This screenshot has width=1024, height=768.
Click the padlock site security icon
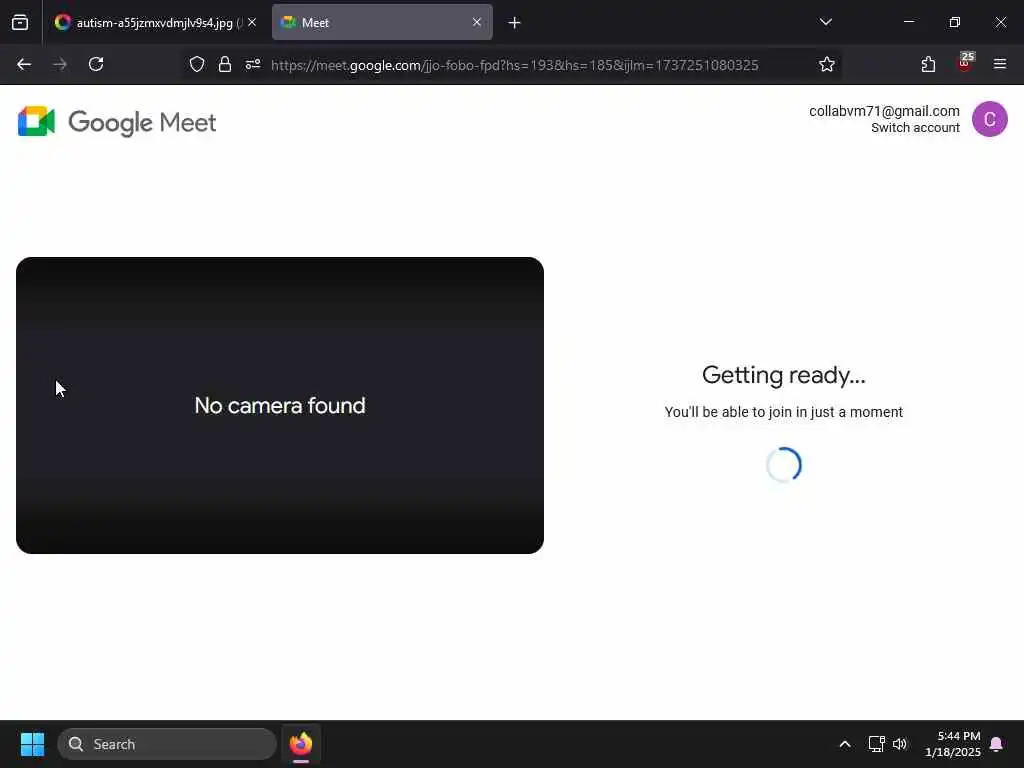(x=225, y=64)
